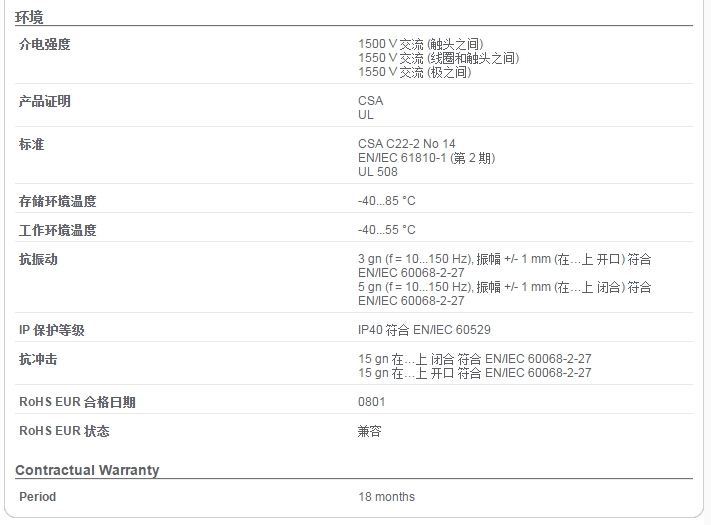Click the UL certification entry

coord(365,115)
